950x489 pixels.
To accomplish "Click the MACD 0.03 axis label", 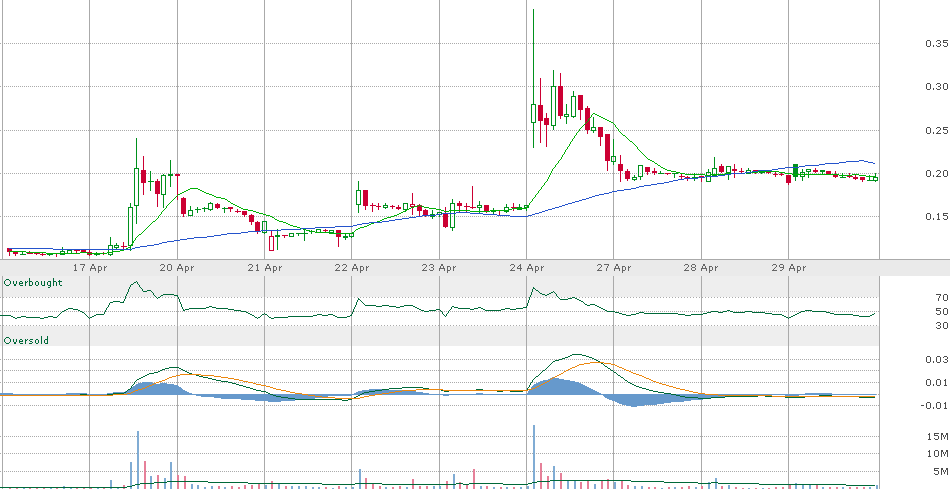I will click(x=937, y=360).
